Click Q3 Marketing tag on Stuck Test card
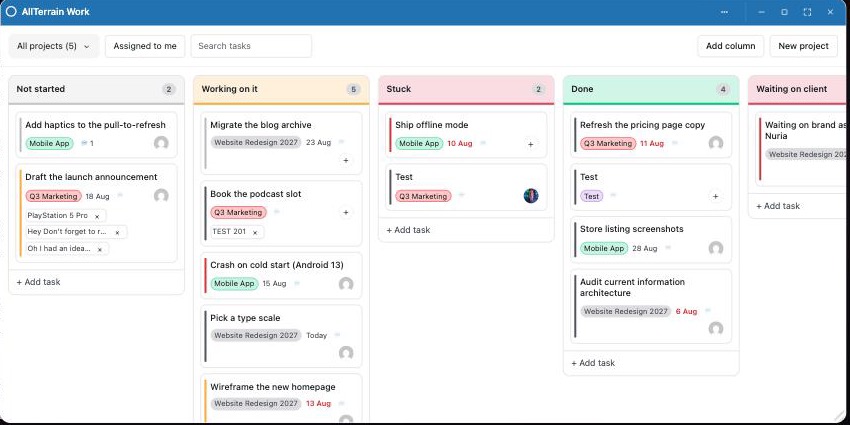 [x=423, y=196]
